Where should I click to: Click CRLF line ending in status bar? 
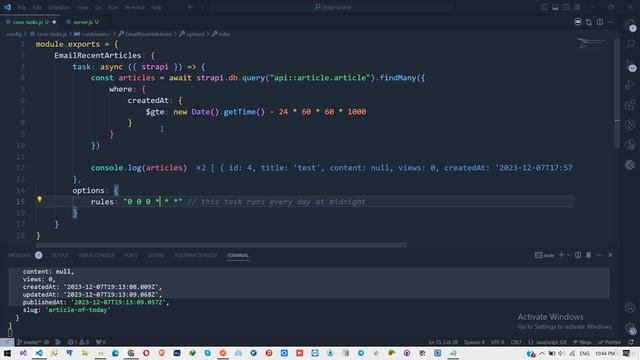point(516,342)
